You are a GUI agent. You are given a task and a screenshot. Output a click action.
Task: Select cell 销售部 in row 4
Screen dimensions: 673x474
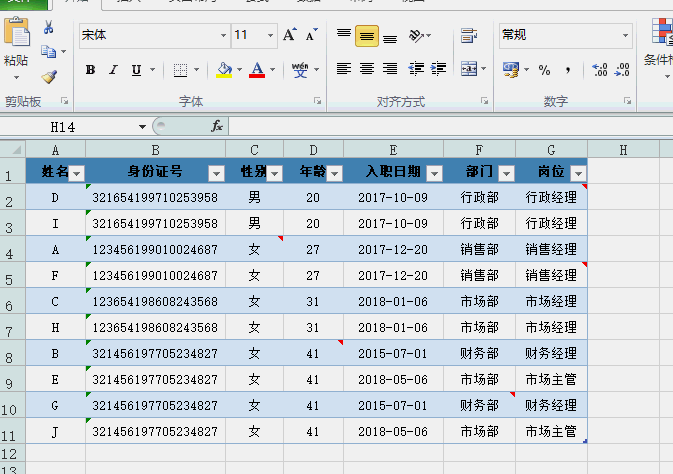pyautogui.click(x=479, y=249)
